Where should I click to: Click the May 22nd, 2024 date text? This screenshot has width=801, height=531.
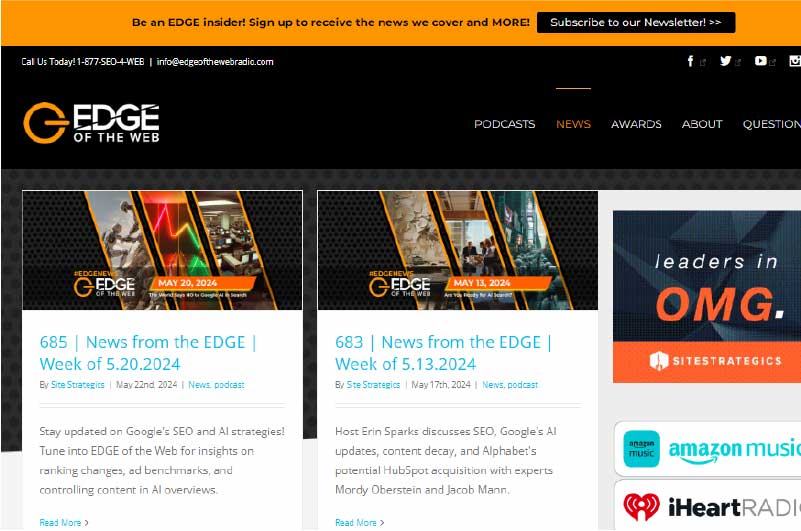coord(147,385)
